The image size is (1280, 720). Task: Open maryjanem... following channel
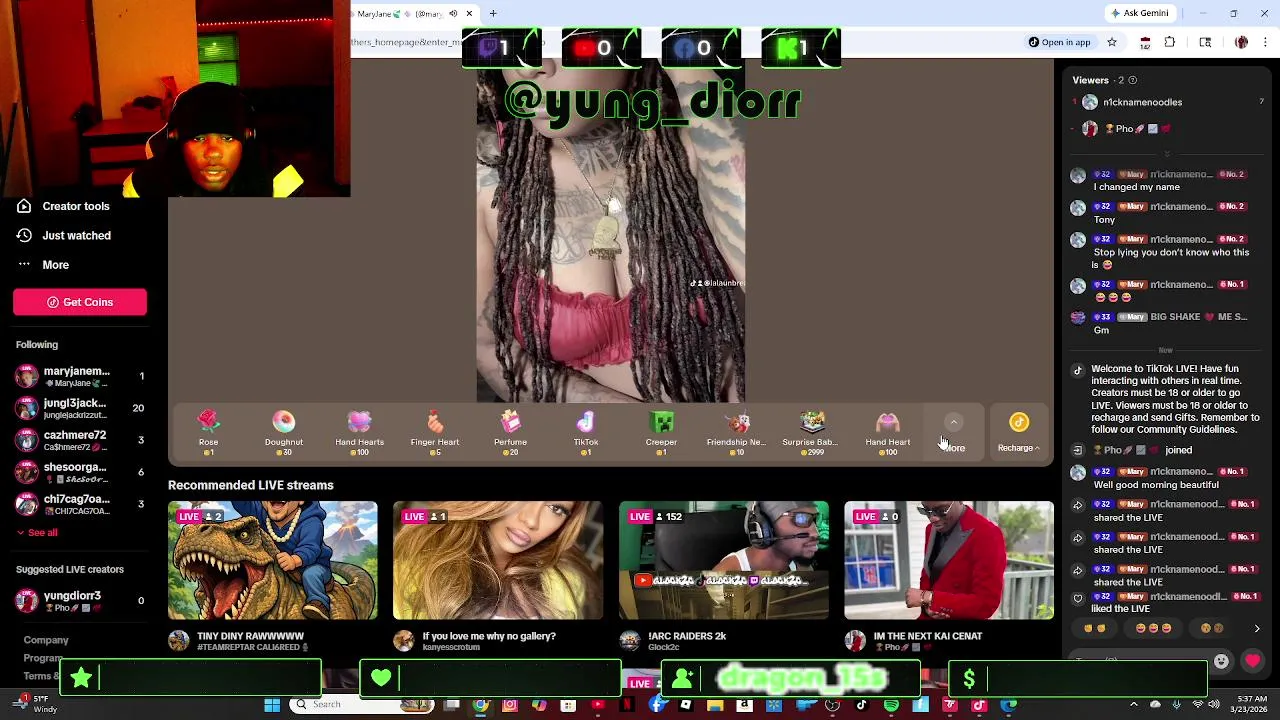[80, 376]
